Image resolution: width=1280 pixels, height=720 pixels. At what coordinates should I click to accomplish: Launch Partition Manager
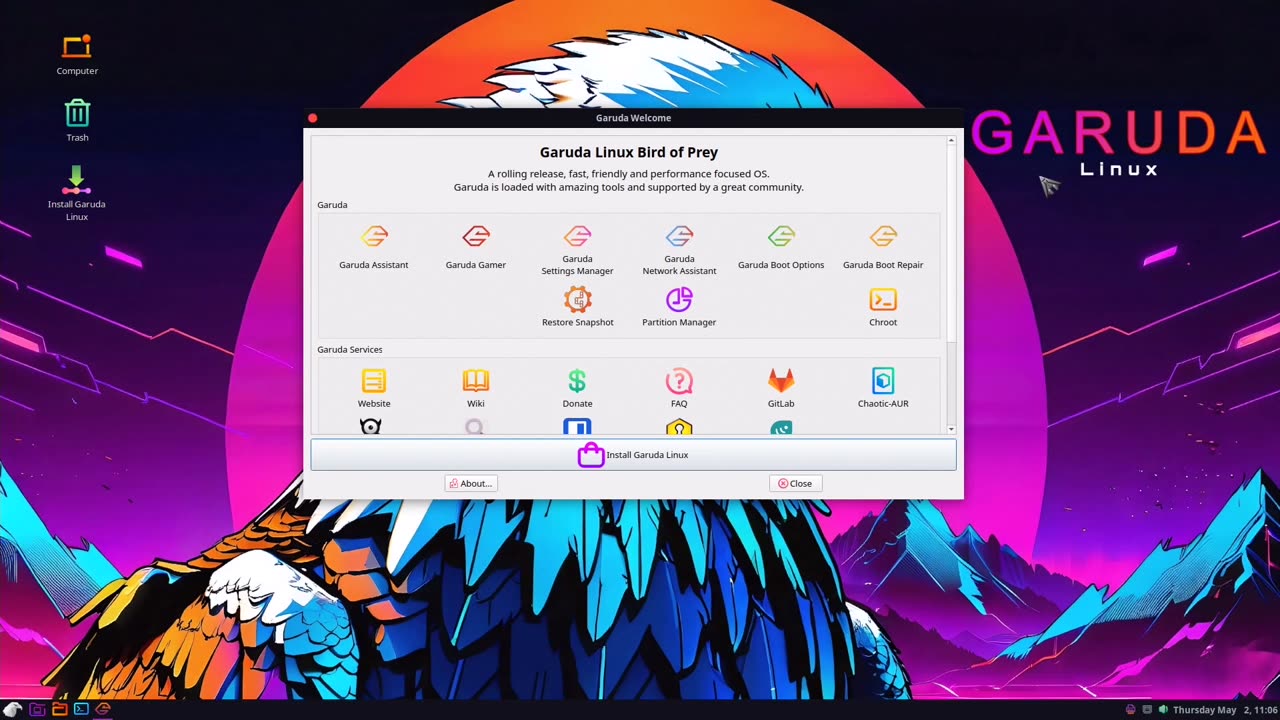(x=679, y=307)
